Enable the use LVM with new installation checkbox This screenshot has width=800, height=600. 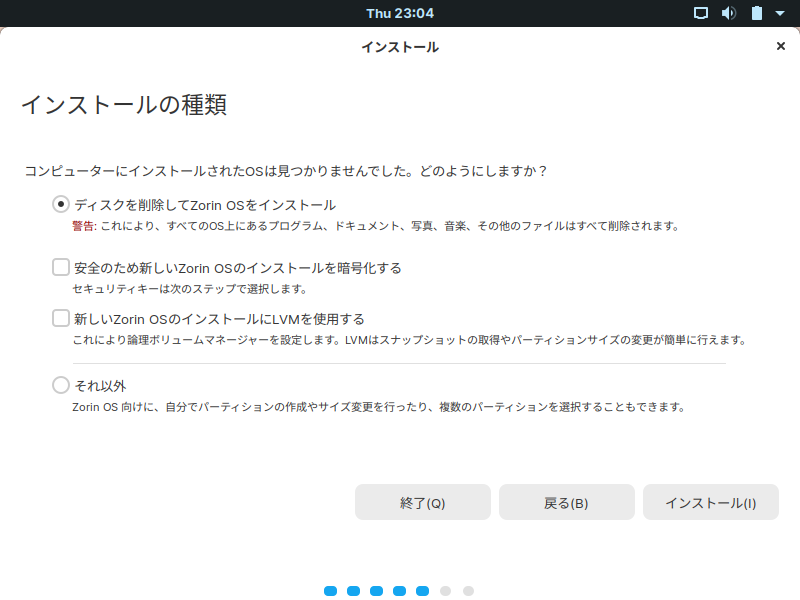[x=61, y=318]
